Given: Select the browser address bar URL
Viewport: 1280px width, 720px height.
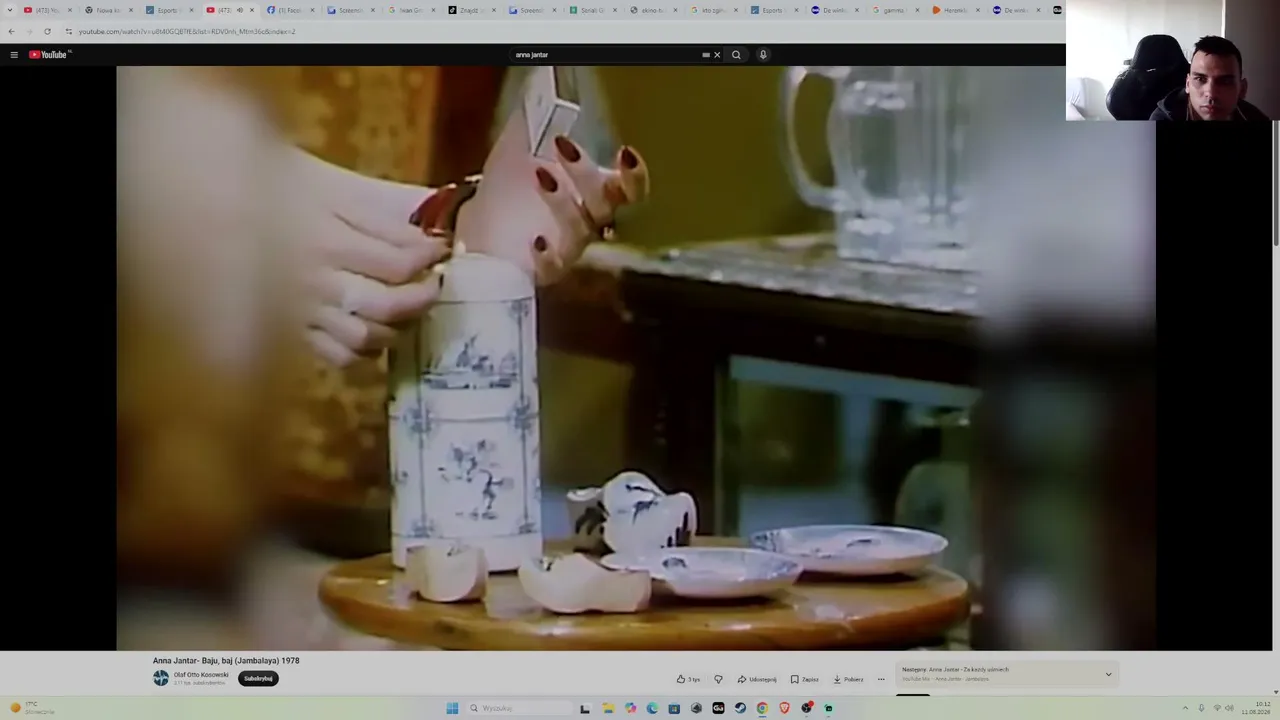Looking at the screenshot, I should pos(188,31).
